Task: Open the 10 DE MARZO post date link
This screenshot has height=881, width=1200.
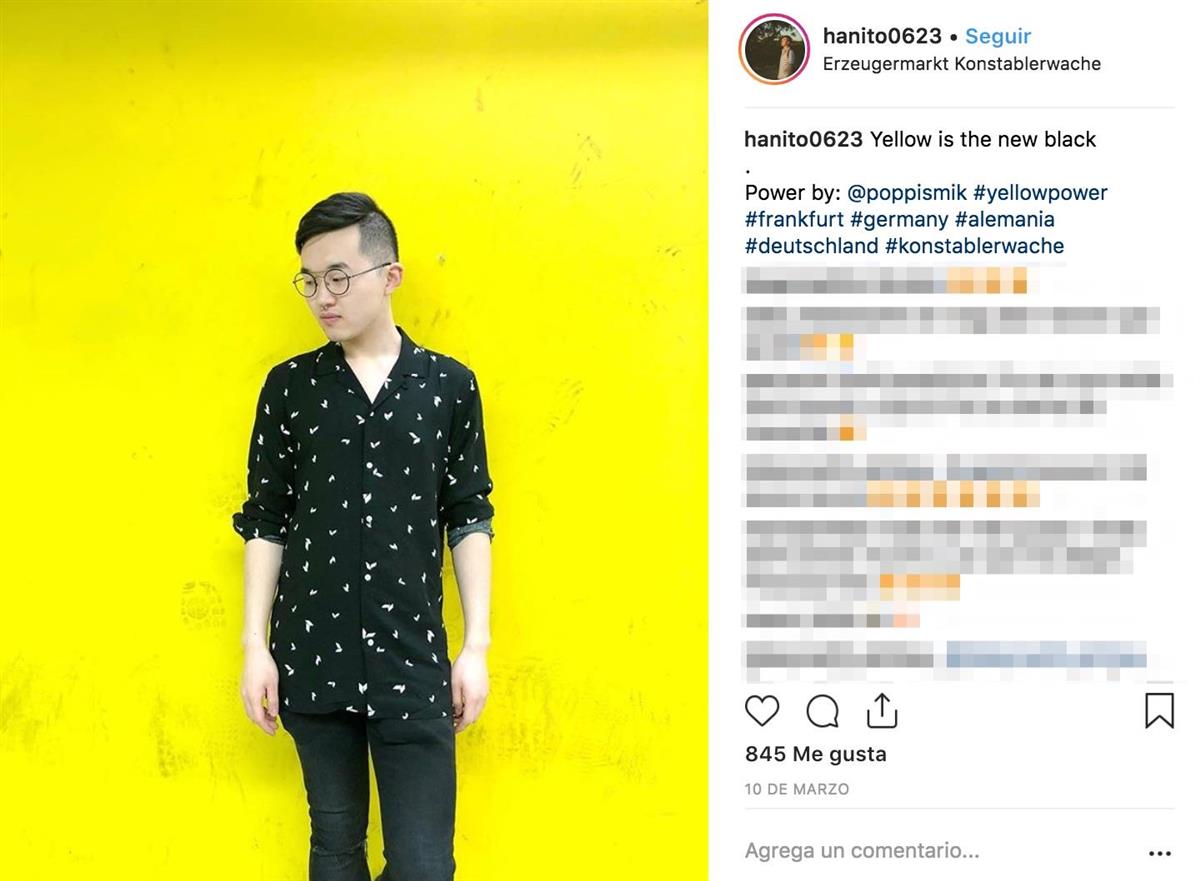Action: 797,789
